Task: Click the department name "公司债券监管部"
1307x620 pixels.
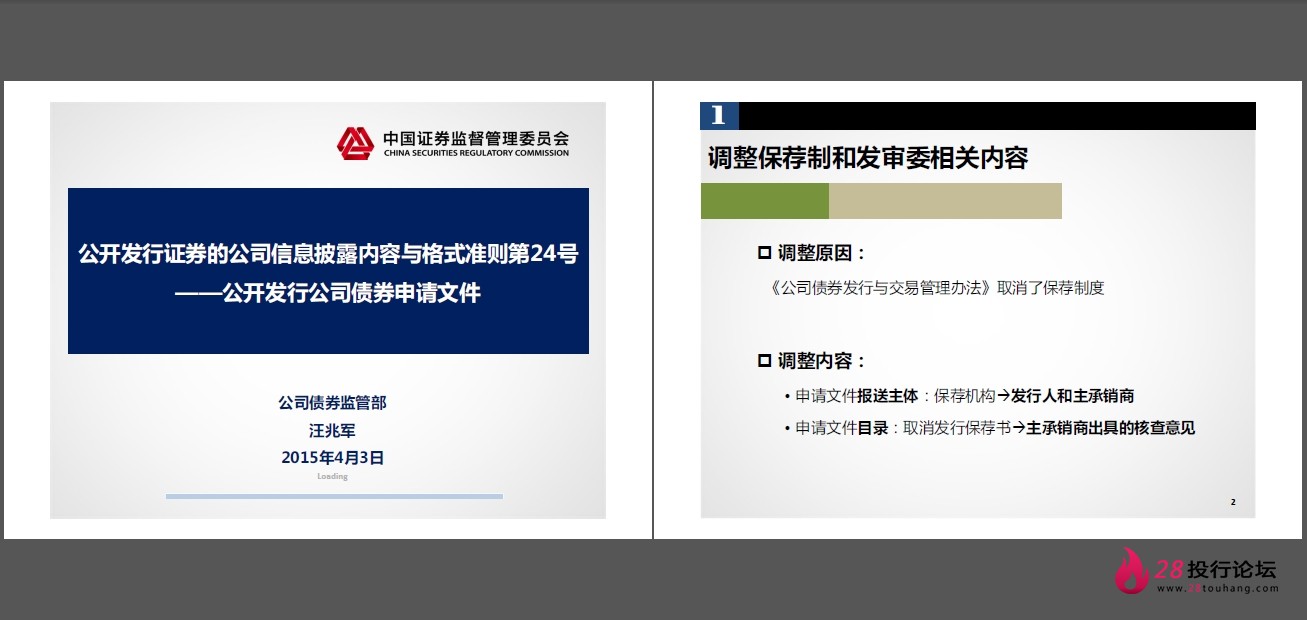Action: 332,403
